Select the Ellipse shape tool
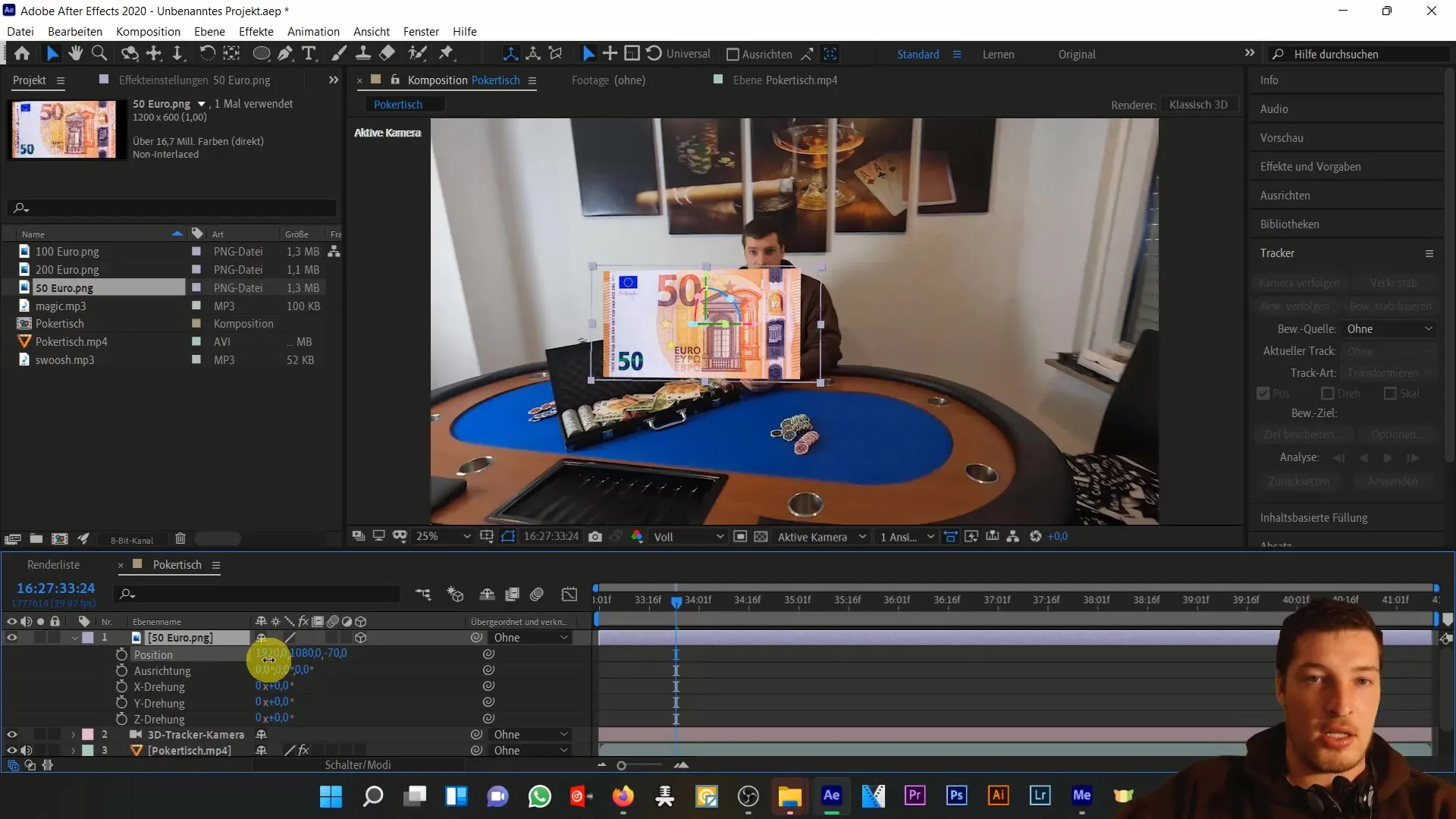The image size is (1456, 819). coord(261,53)
